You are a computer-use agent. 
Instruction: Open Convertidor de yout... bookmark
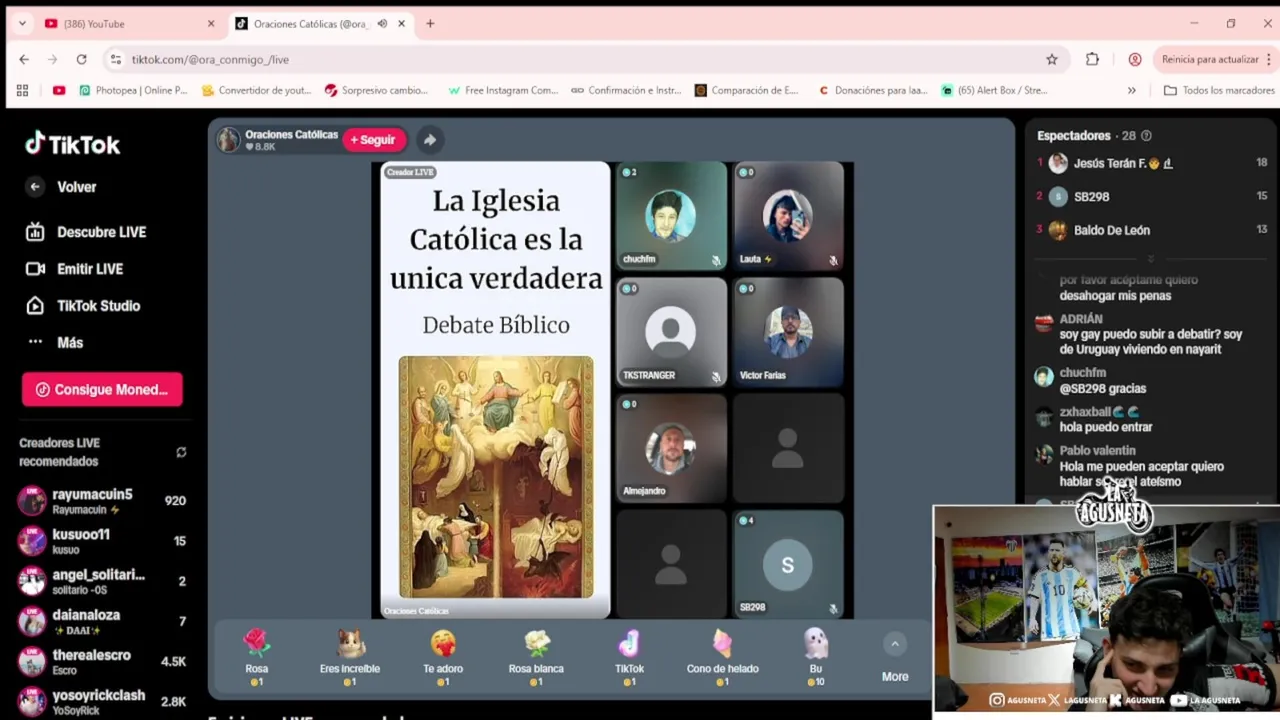(256, 91)
